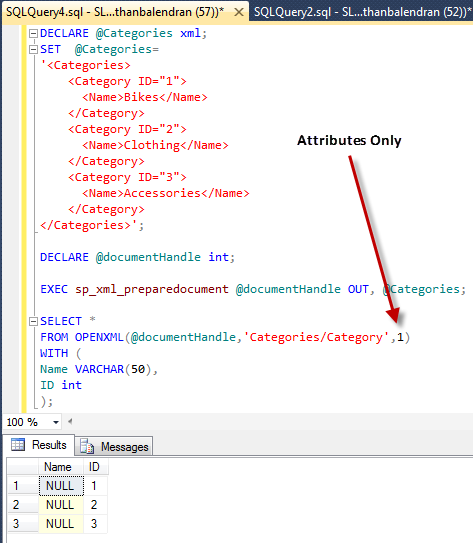
Task: Open the Results tab
Action: coord(39,445)
